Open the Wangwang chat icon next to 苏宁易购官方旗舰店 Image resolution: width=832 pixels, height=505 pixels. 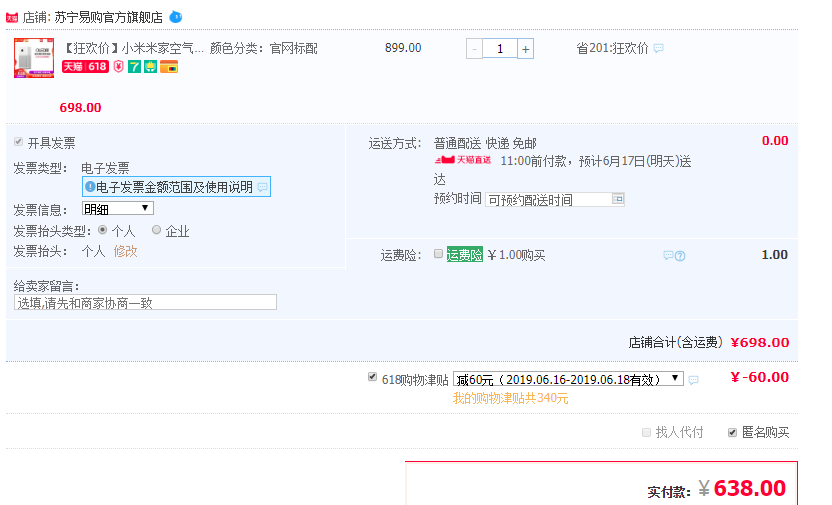176,18
